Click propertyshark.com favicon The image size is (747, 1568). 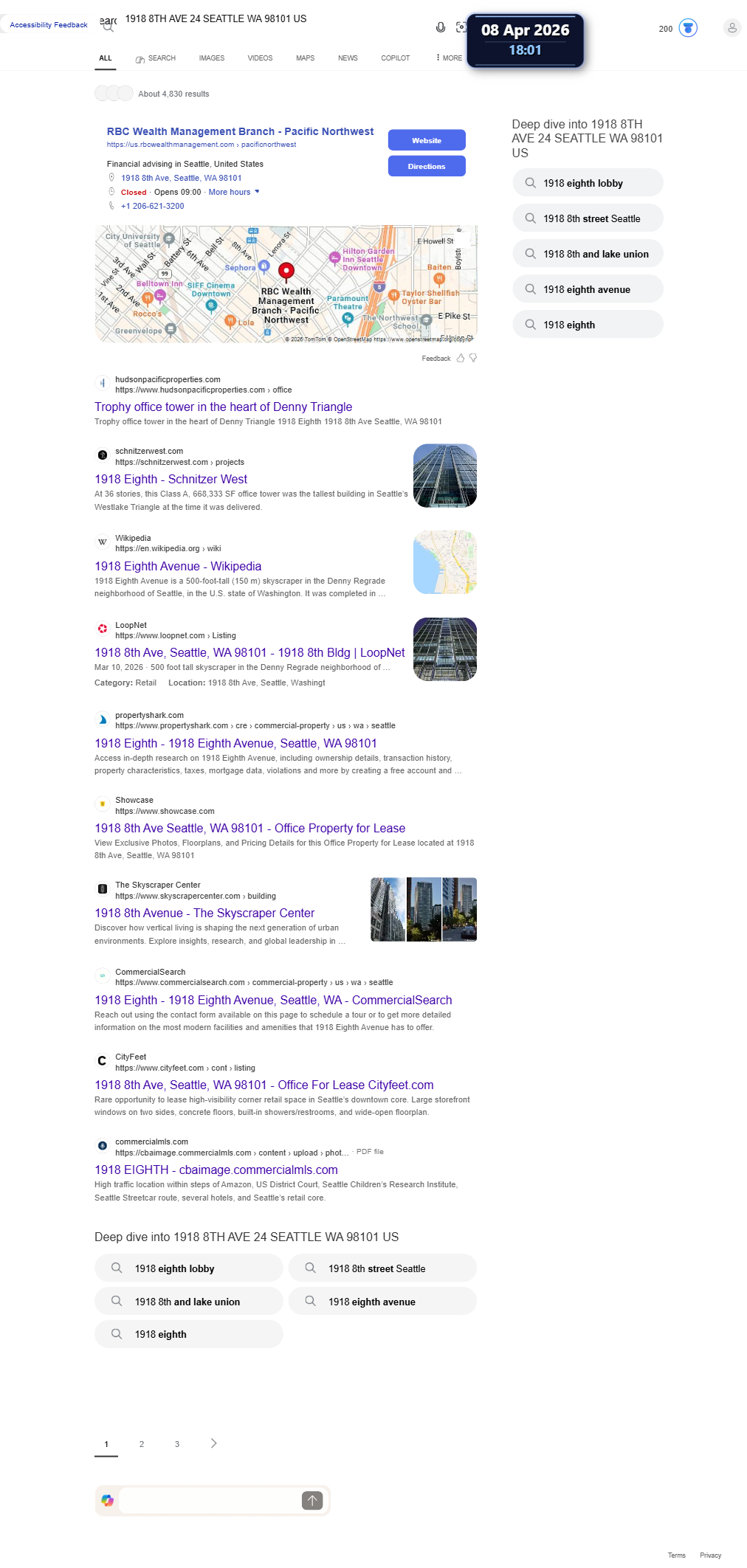(102, 719)
